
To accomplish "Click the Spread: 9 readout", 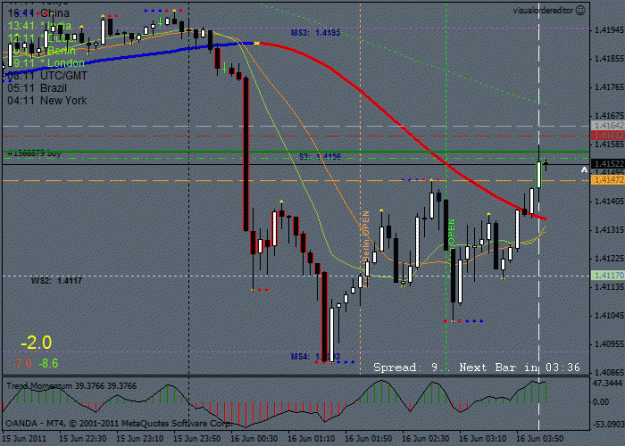I will click(406, 367).
